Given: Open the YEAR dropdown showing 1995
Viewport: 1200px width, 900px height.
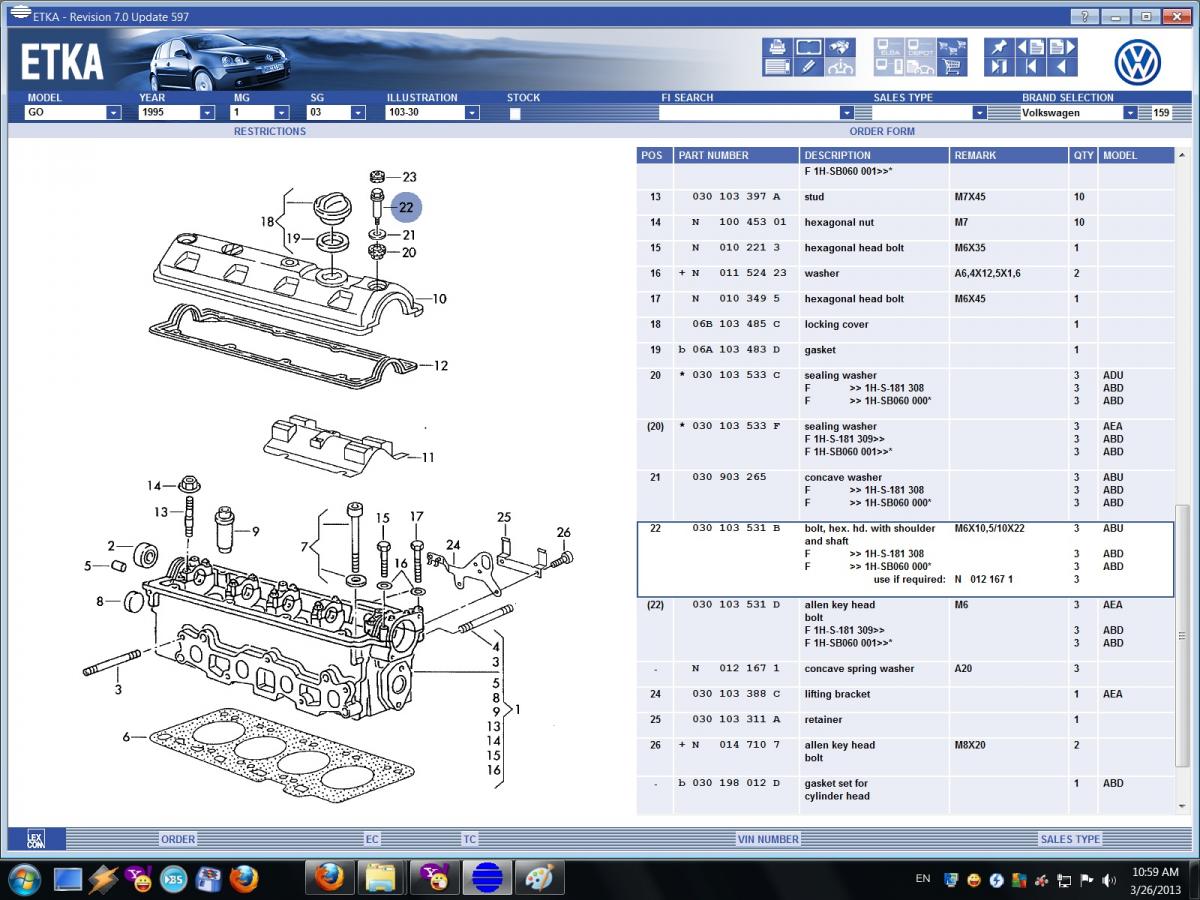Looking at the screenshot, I should [207, 113].
